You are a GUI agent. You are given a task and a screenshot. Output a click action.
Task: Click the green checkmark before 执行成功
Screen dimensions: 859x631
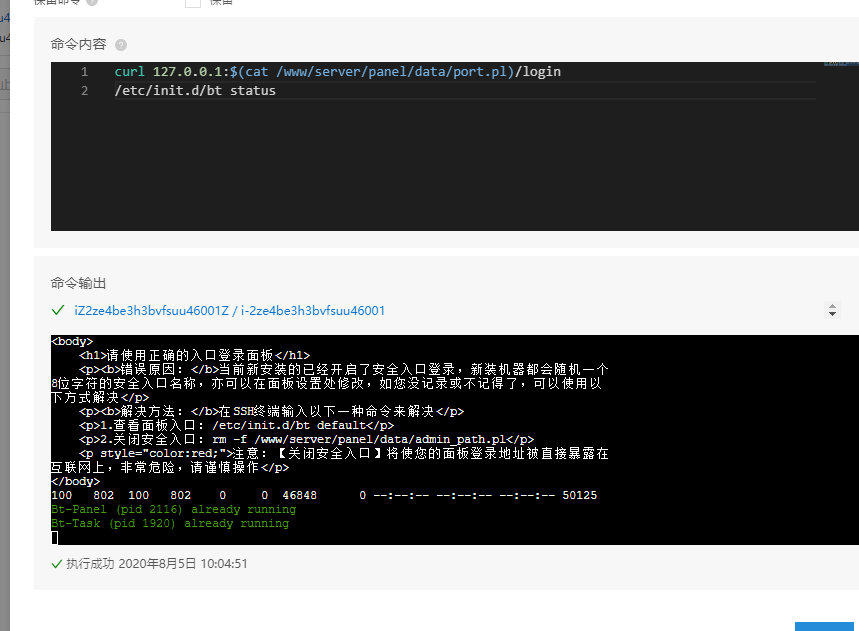[x=56, y=564]
